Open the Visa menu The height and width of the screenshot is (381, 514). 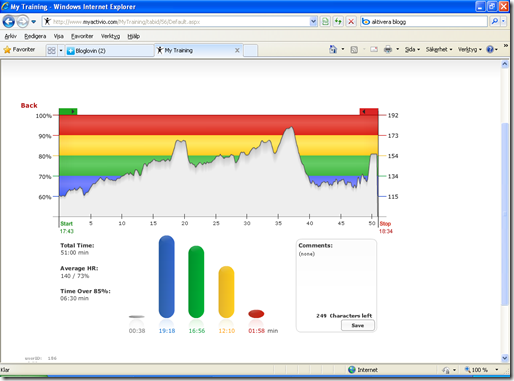click(59, 36)
